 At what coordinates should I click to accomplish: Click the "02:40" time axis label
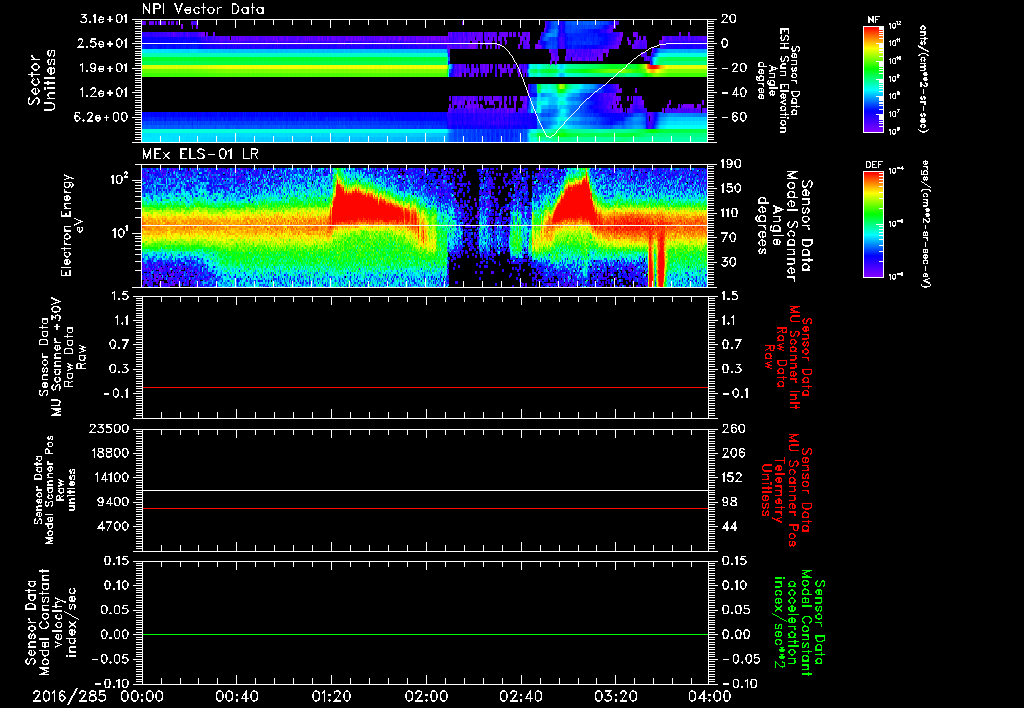[520, 696]
